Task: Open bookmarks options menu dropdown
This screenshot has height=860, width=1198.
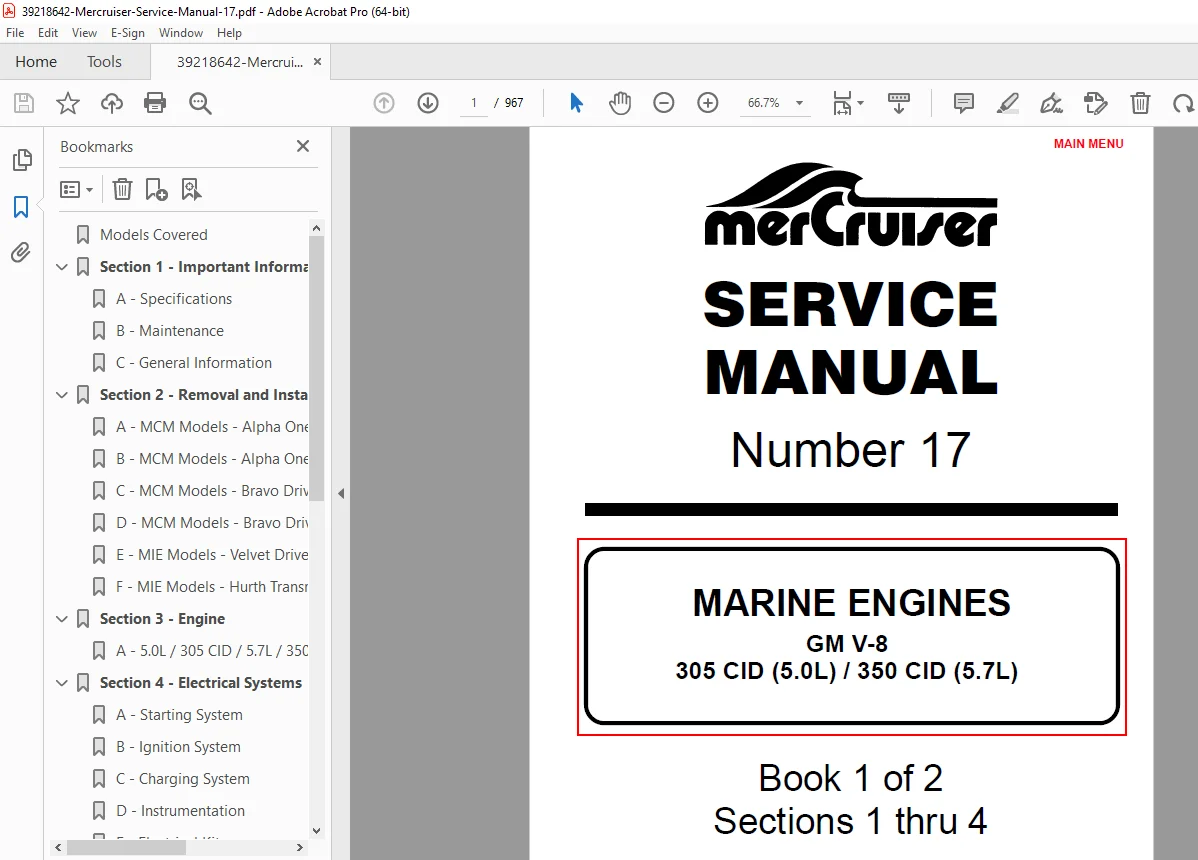Action: [76, 189]
